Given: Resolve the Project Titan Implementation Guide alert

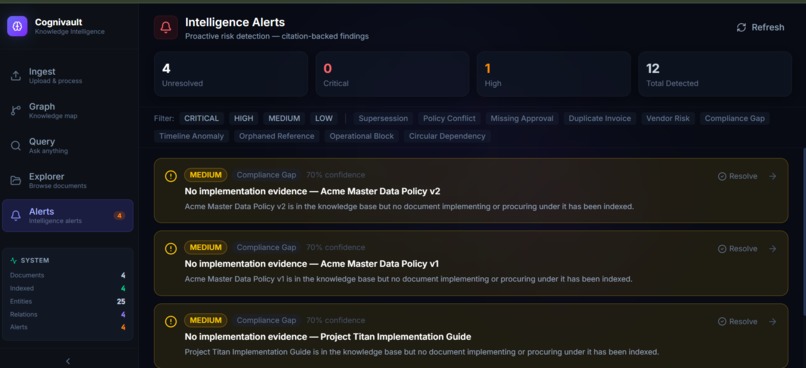Looking at the screenshot, I should pos(738,322).
